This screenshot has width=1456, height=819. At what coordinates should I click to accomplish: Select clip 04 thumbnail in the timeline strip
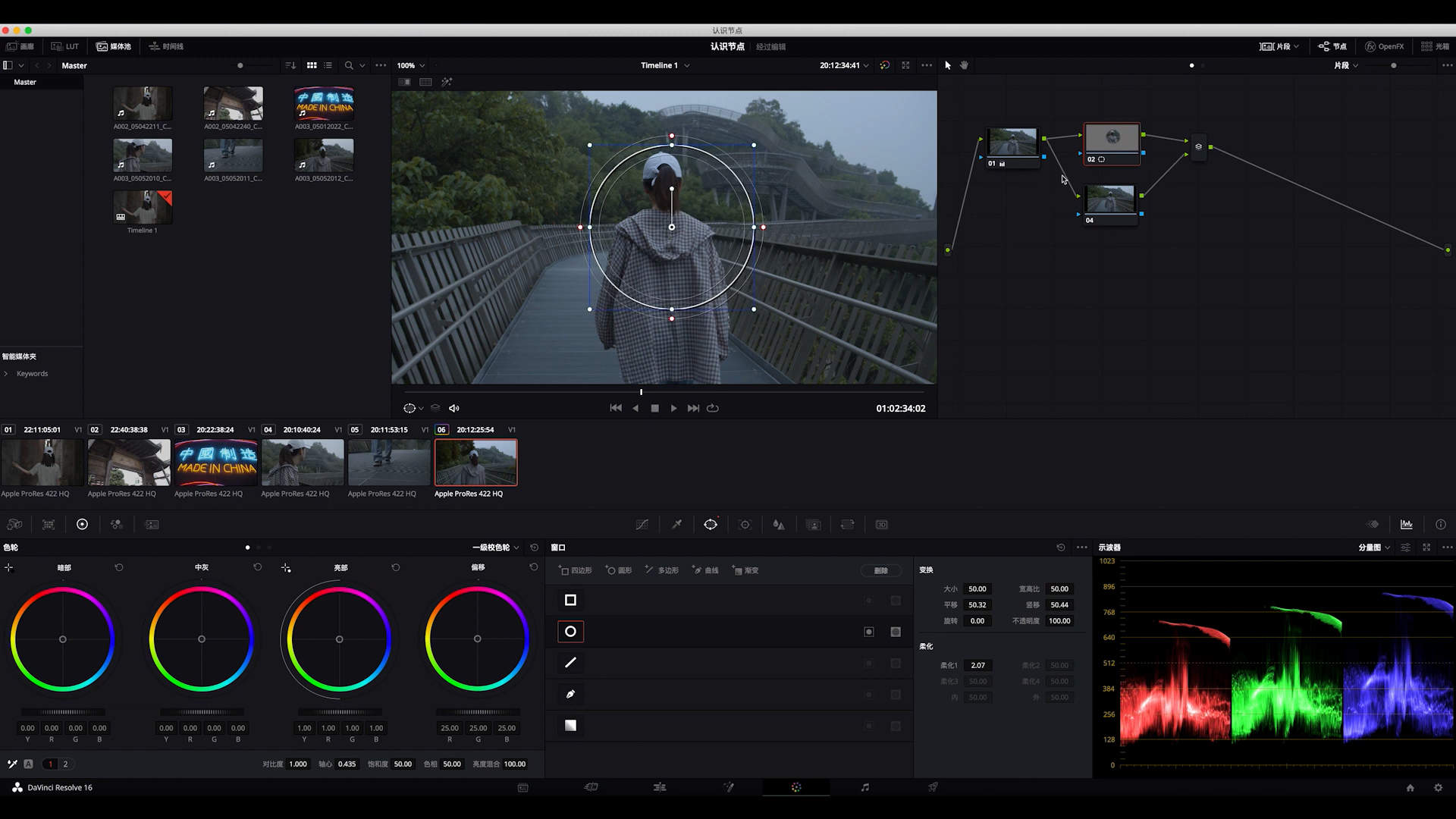pos(302,463)
